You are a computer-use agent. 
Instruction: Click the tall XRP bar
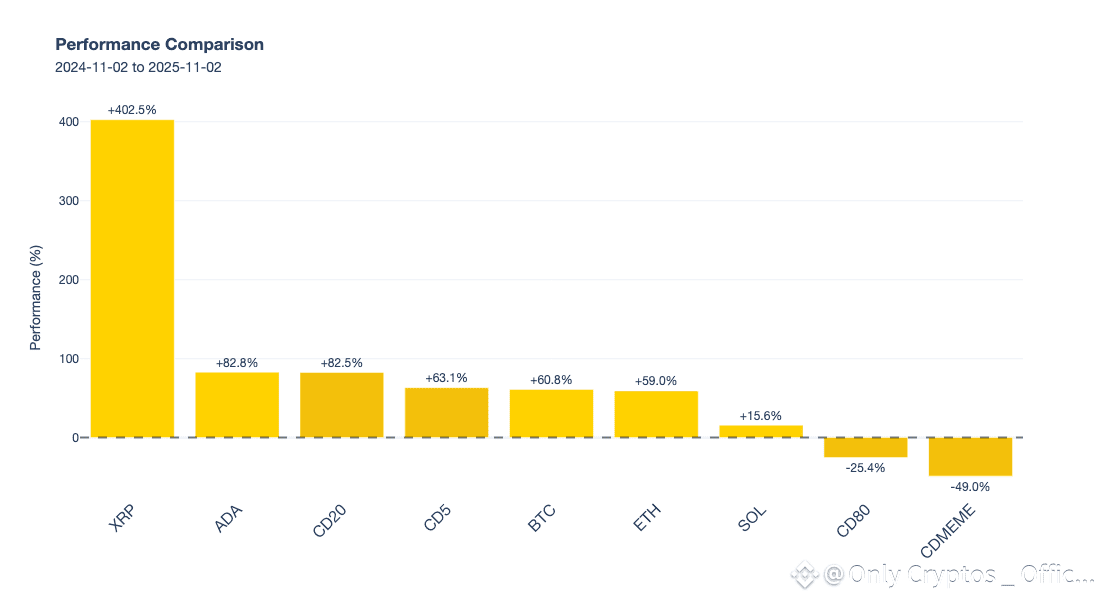pos(132,278)
